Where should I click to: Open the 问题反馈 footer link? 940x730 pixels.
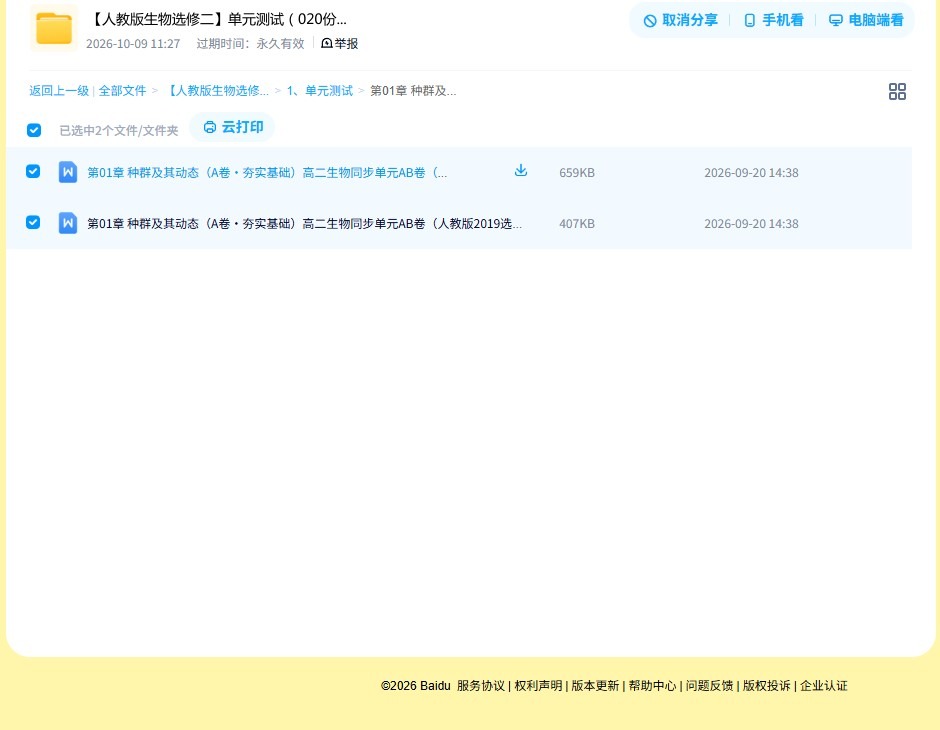click(709, 686)
